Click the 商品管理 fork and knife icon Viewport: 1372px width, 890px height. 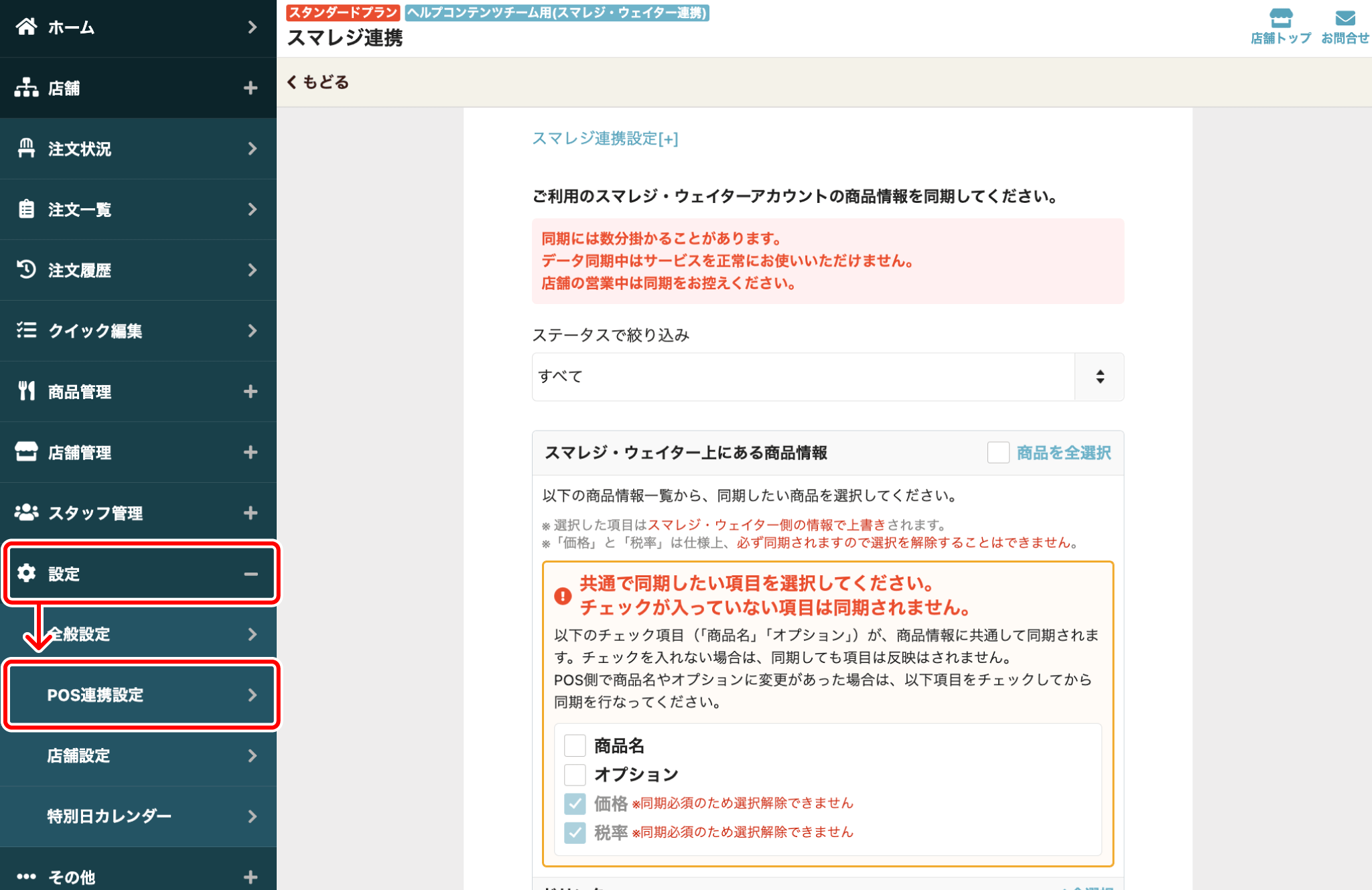tap(26, 391)
